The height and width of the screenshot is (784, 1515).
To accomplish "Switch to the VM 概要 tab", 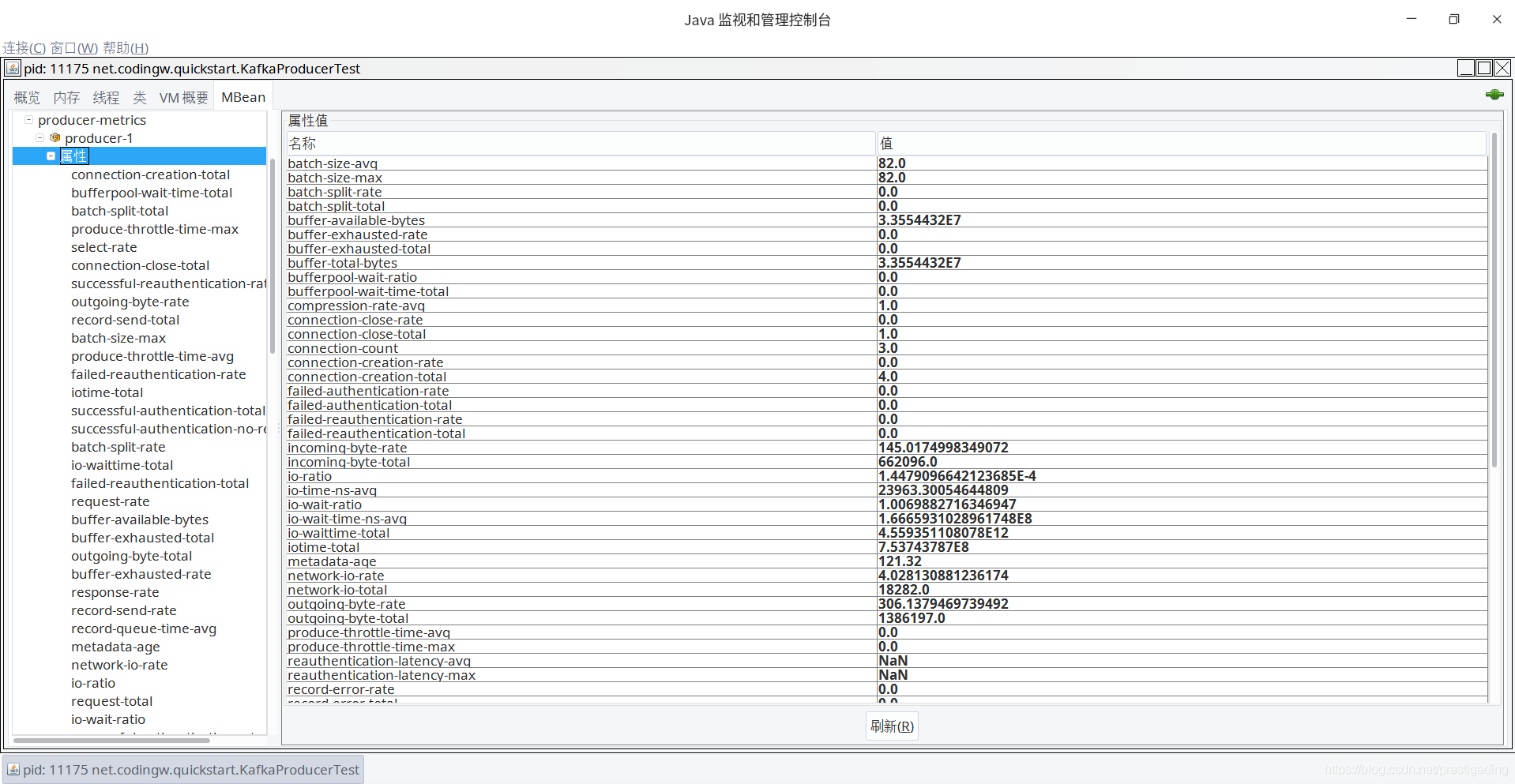I will pyautogui.click(x=184, y=97).
